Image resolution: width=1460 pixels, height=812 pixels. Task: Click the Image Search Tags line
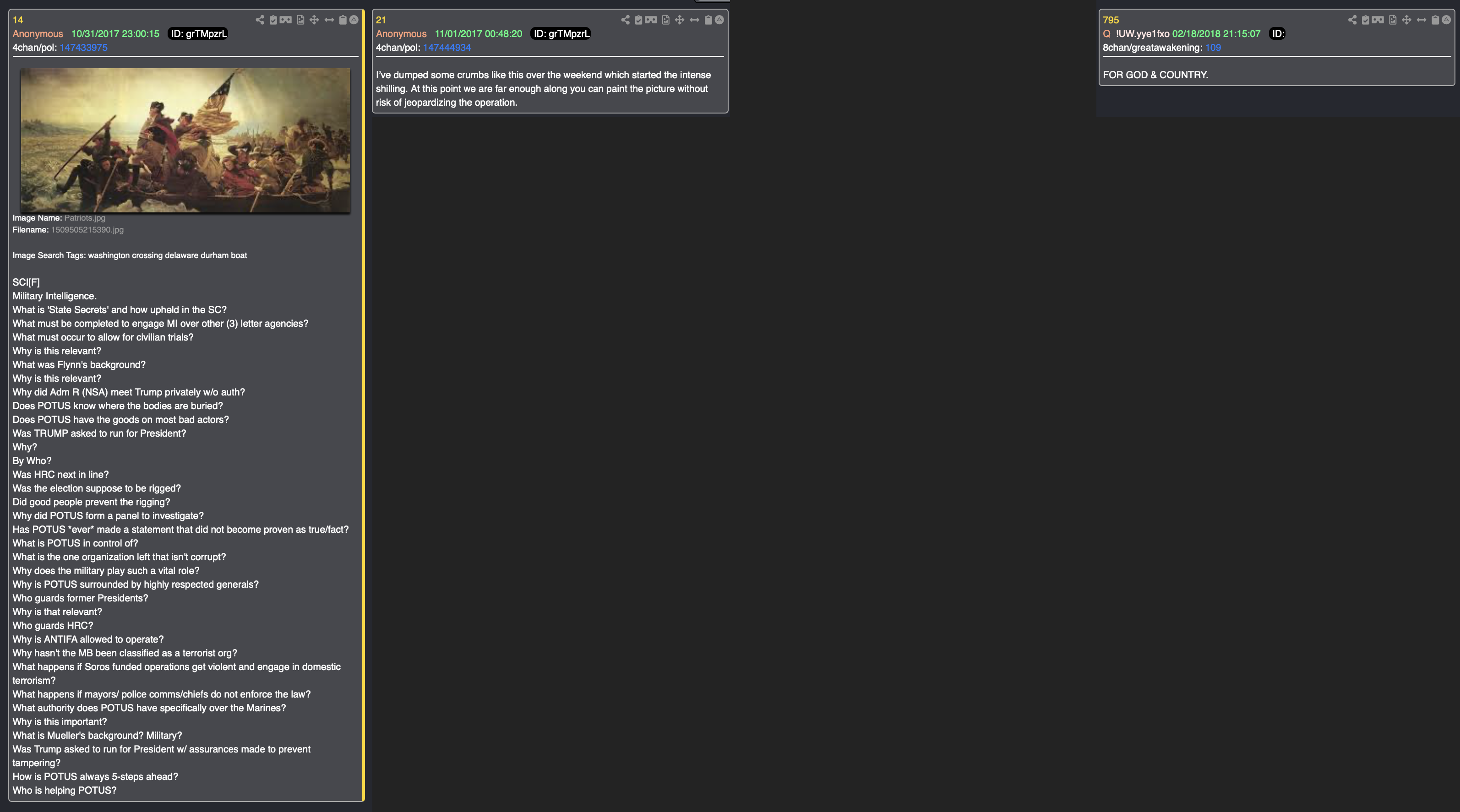[x=130, y=255]
